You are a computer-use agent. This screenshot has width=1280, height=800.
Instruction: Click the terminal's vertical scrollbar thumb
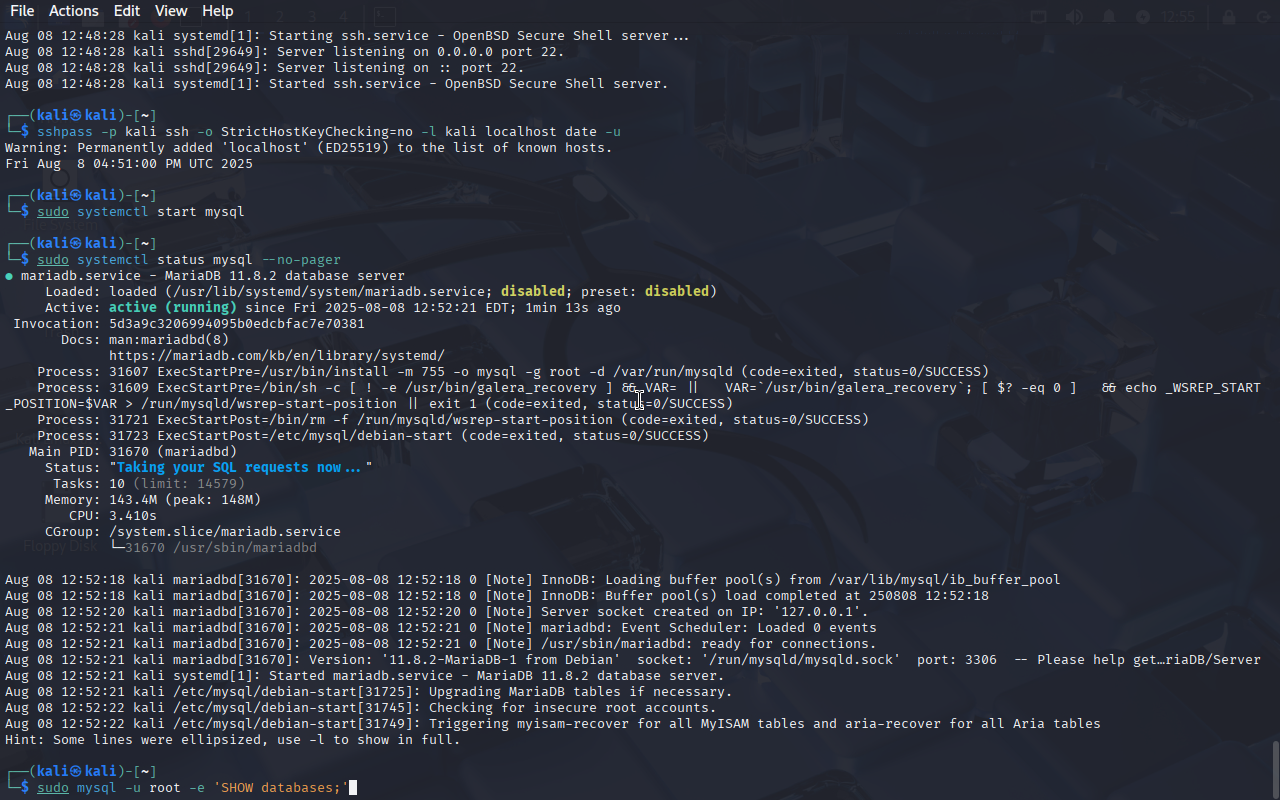[x=1275, y=769]
